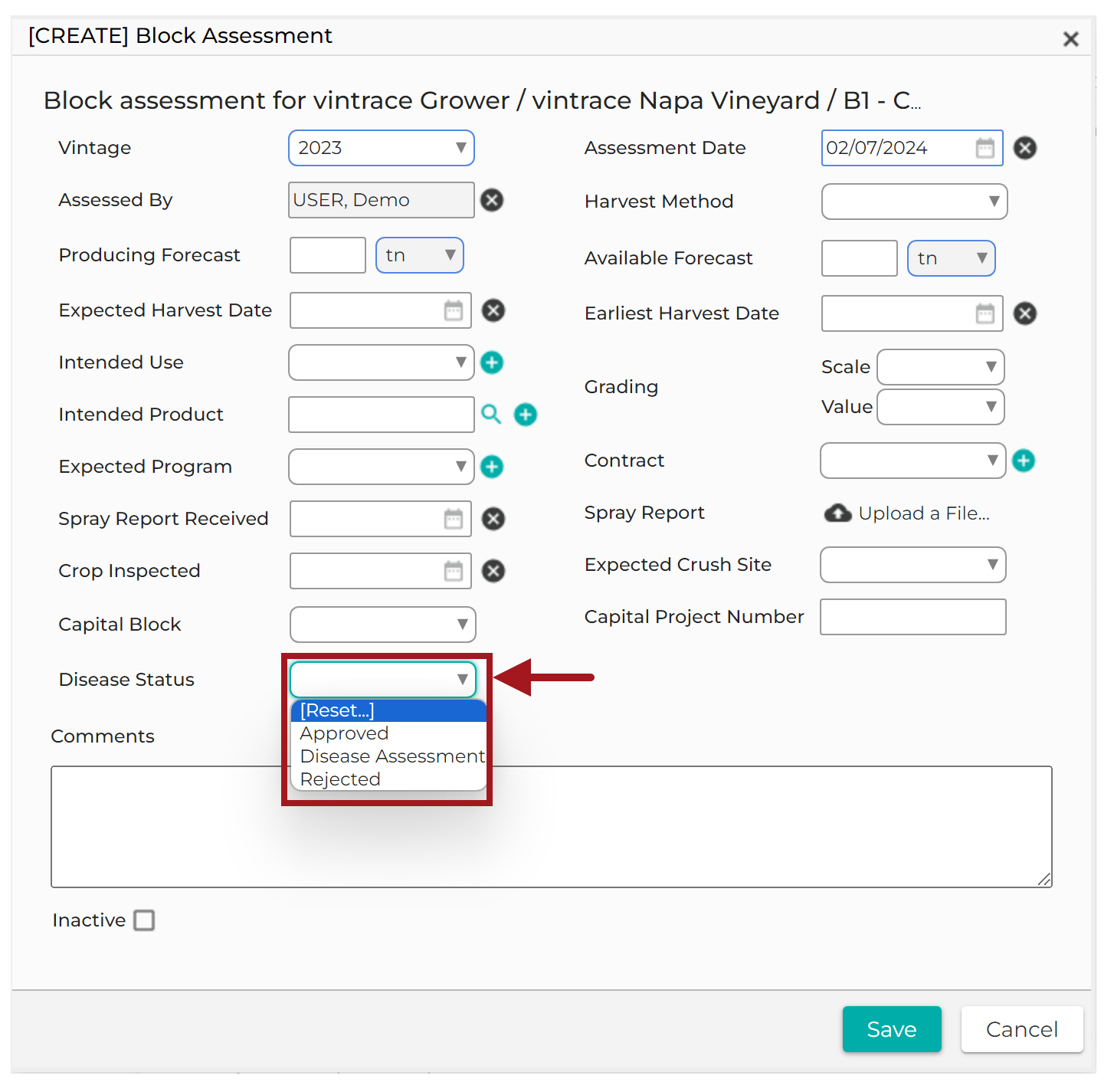Cancel the block assessment
The image size is (1114, 1092).
(1022, 1029)
